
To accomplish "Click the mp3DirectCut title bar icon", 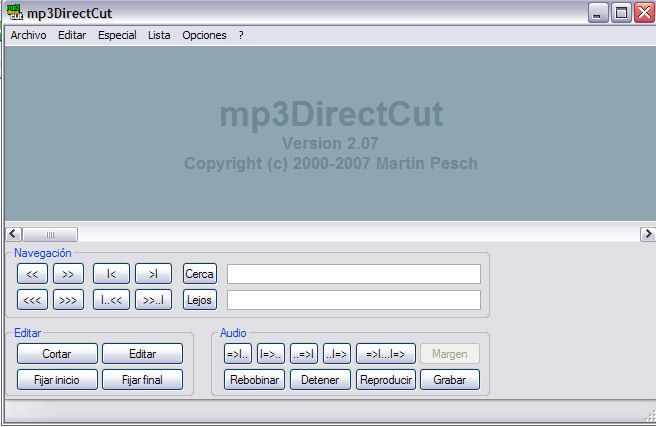I will pyautogui.click(x=15, y=12).
